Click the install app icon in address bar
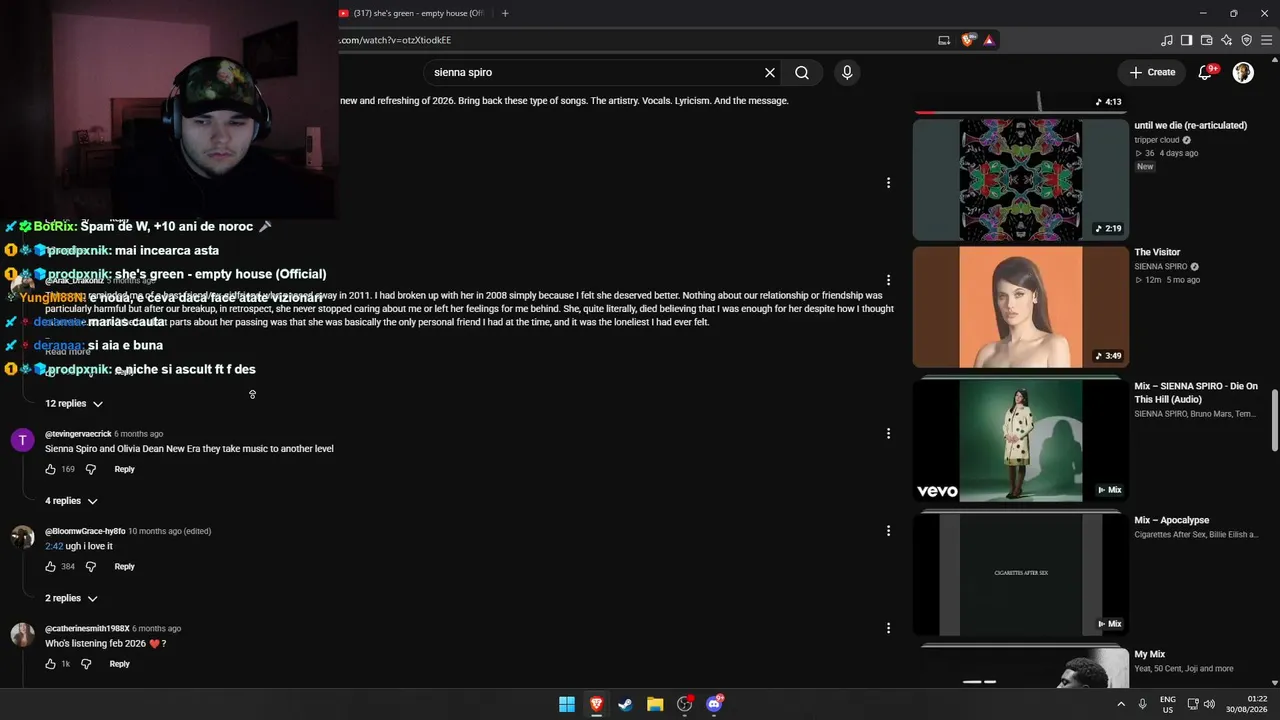 pos(944,40)
